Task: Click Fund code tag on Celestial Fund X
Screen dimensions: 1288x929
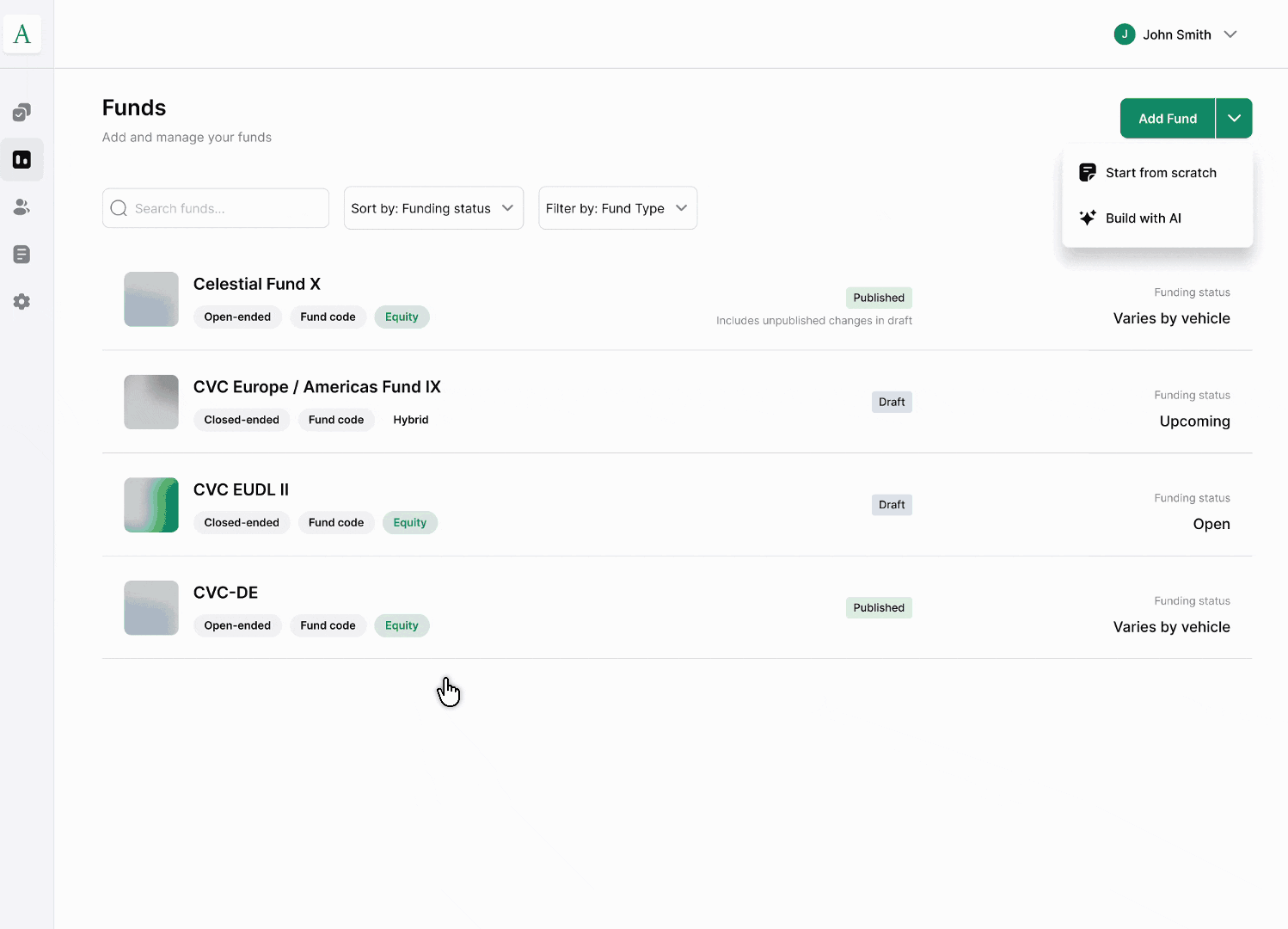Action: coord(328,317)
